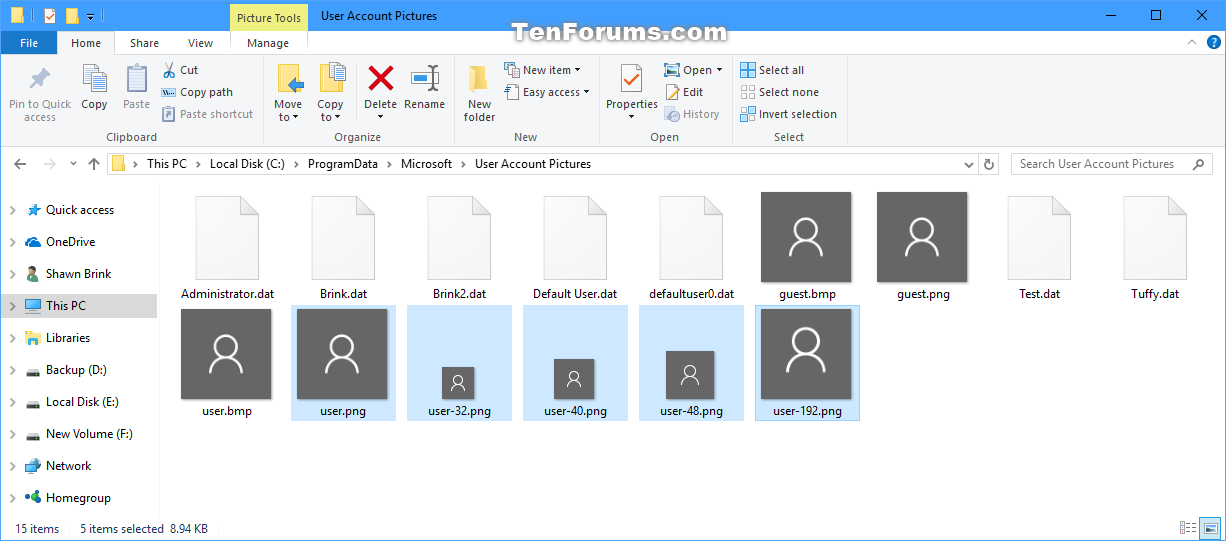
Task: Open file History
Action: click(x=692, y=114)
